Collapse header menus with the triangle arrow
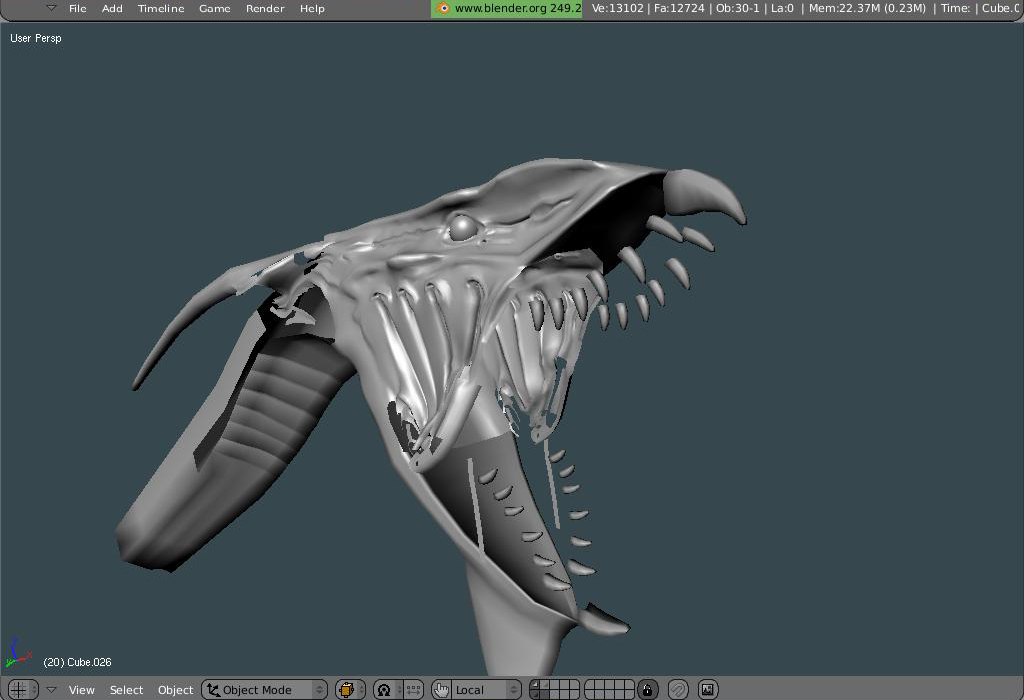 pyautogui.click(x=51, y=690)
